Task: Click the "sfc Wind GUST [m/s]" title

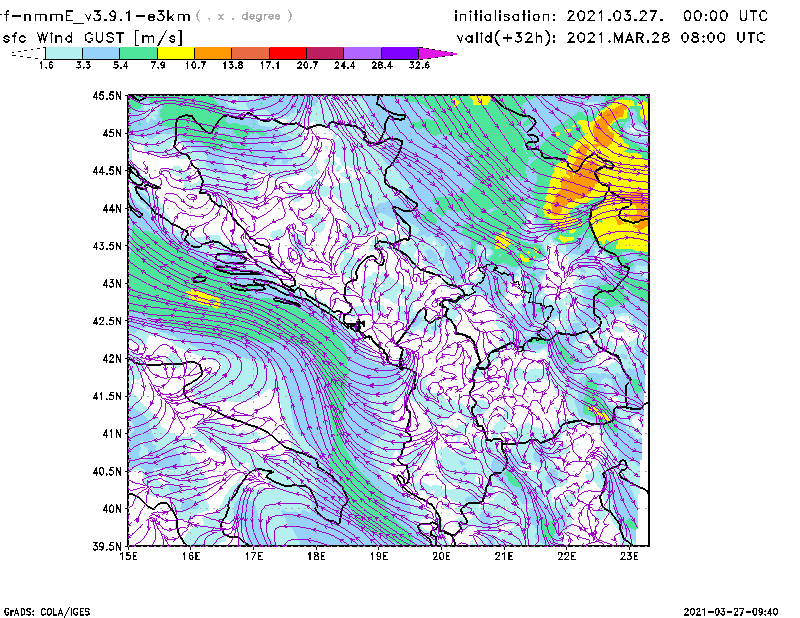Action: [x=92, y=38]
